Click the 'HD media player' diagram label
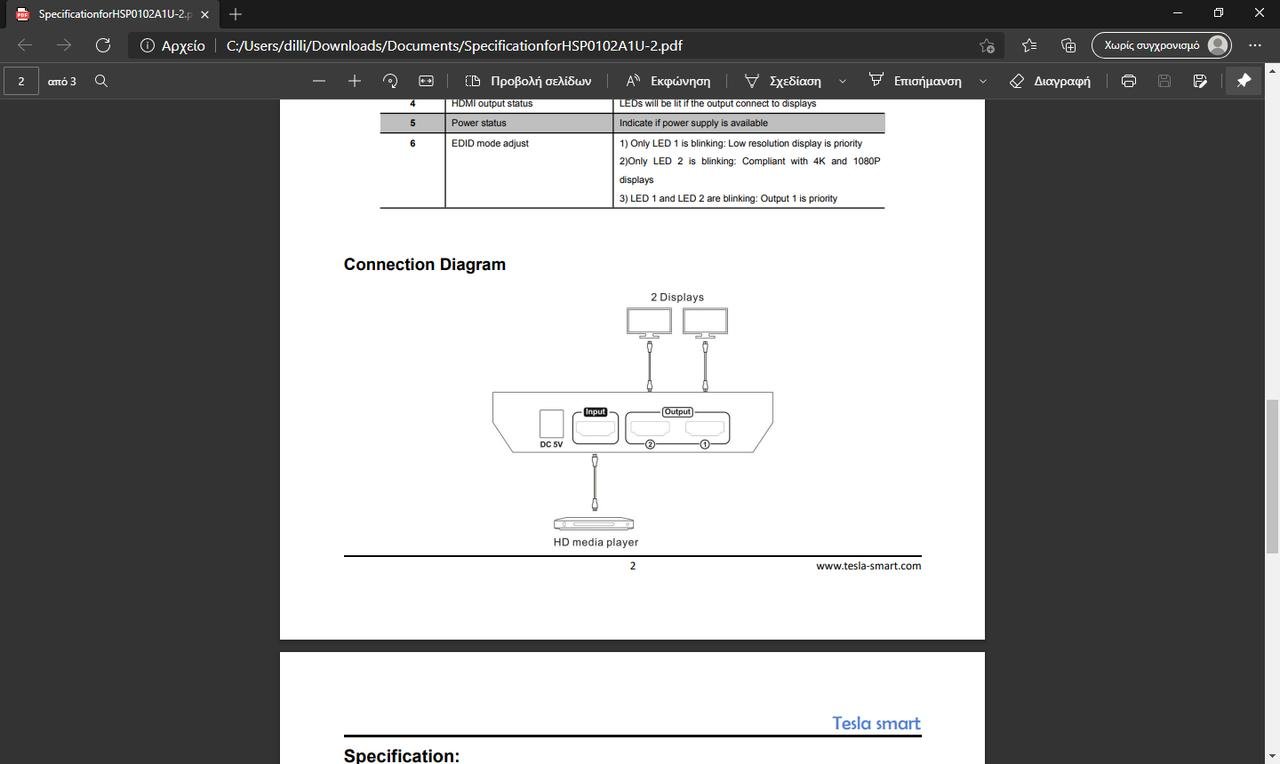1280x764 pixels. (x=596, y=542)
